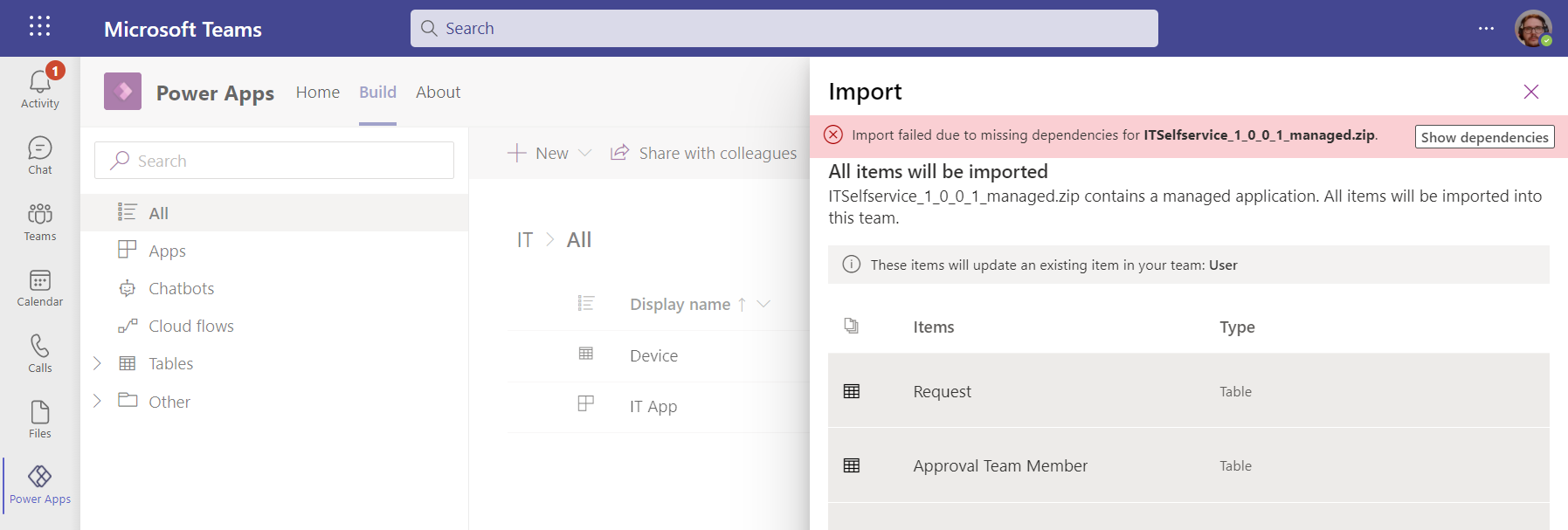This screenshot has height=530, width=1568.
Task: Expand the Tables tree node
Action: [x=97, y=363]
